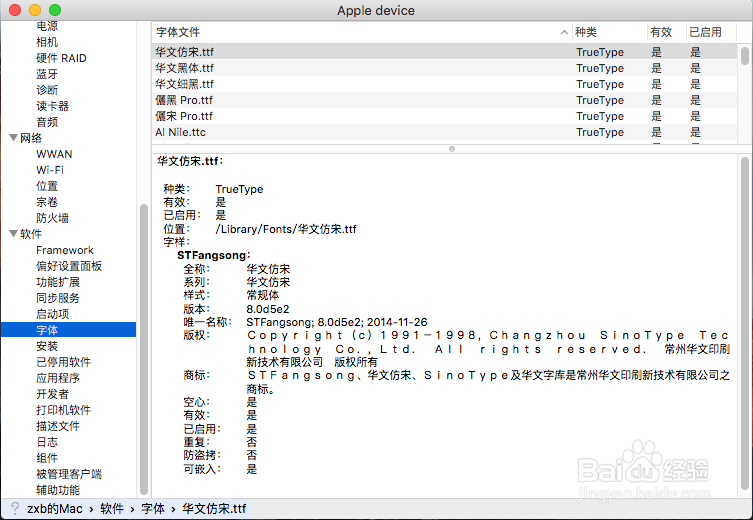The image size is (753, 520).
Task: Open 硬件 RAID in the sidebar
Action: [x=61, y=58]
